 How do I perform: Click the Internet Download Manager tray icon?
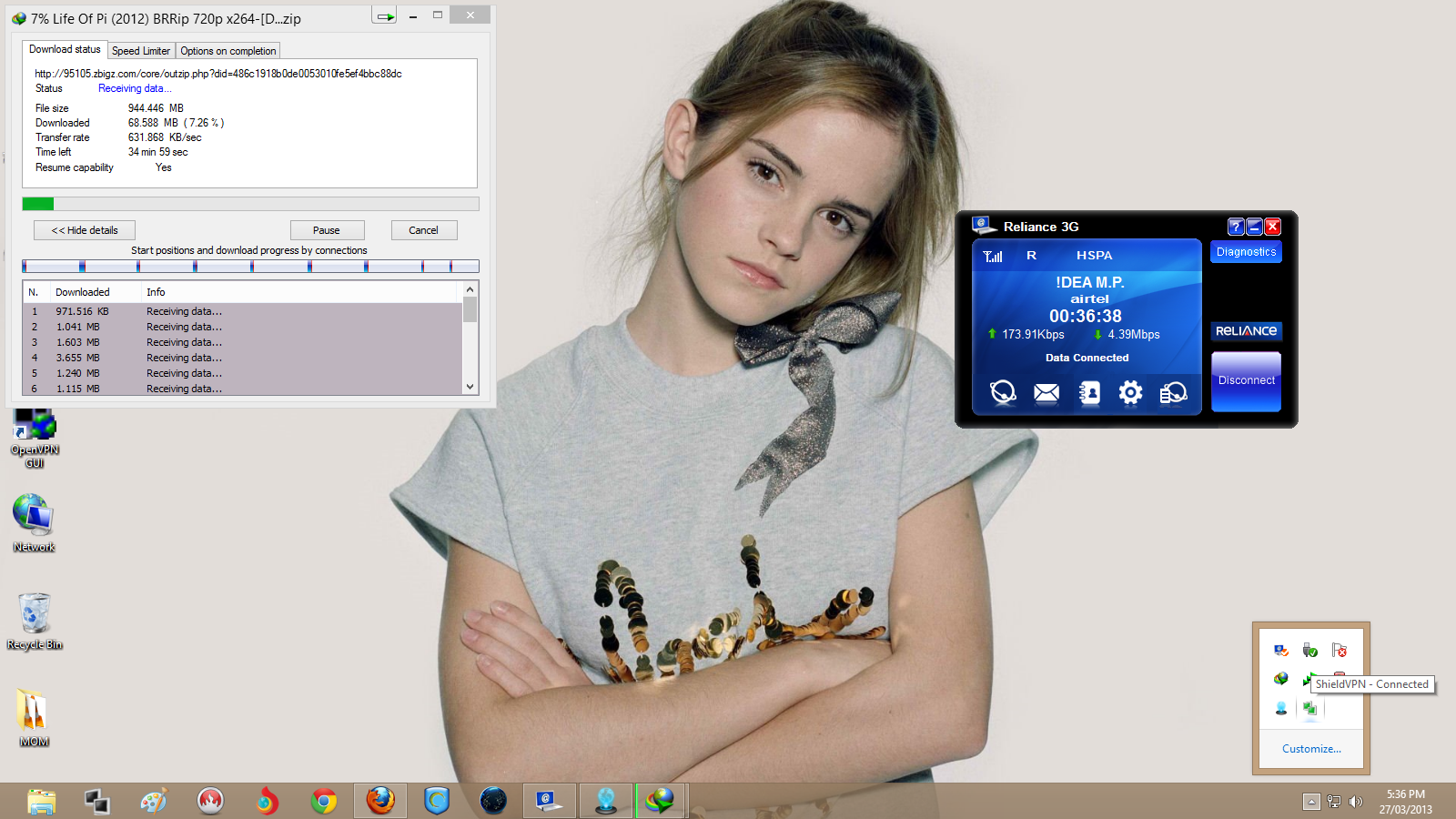[1281, 679]
